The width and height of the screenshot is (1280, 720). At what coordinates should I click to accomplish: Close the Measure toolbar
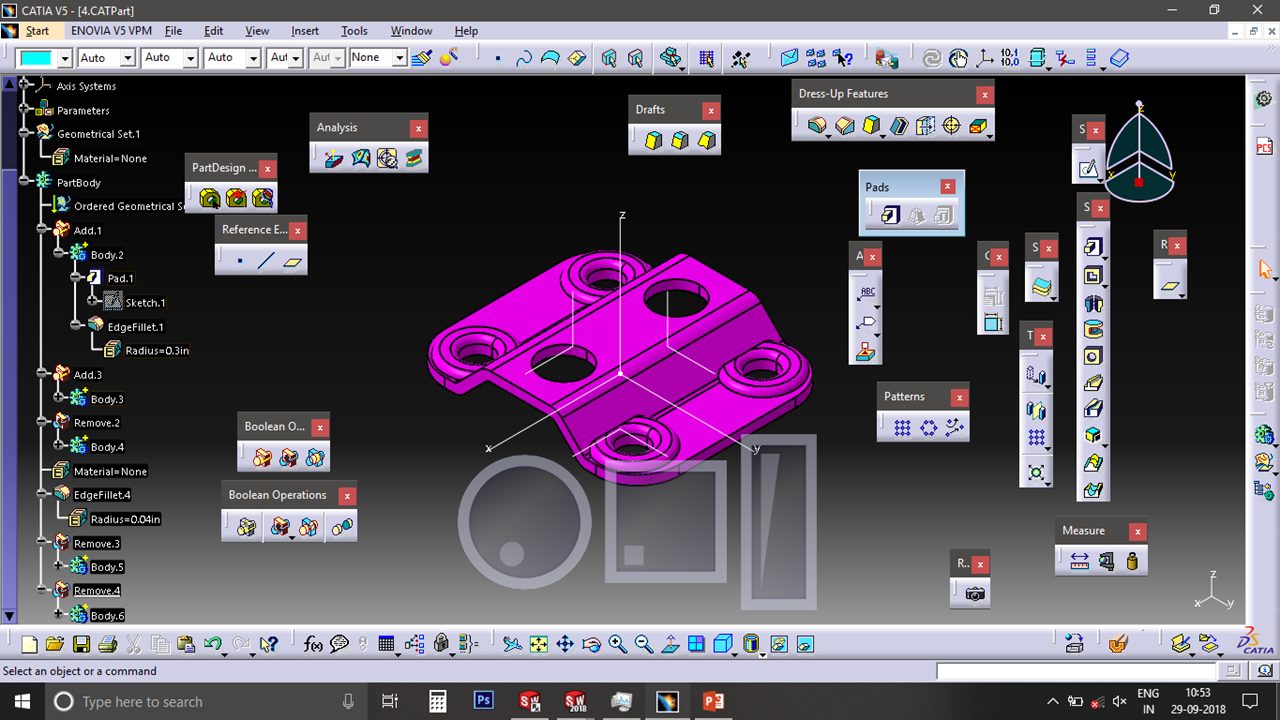pyautogui.click(x=1137, y=531)
